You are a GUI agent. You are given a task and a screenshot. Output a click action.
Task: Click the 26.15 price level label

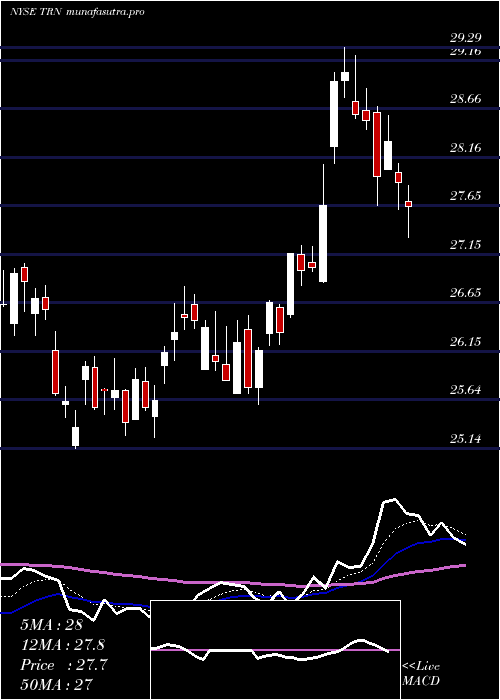click(465, 342)
